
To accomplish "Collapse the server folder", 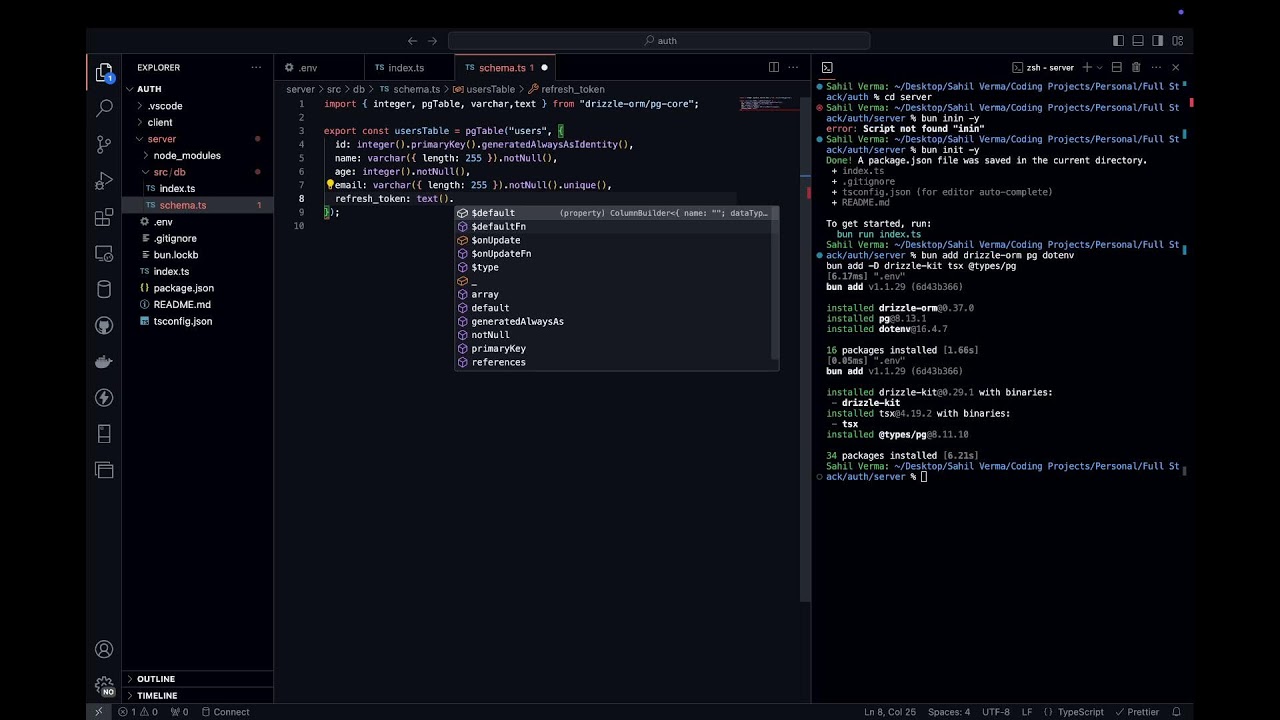I will tap(197, 139).
